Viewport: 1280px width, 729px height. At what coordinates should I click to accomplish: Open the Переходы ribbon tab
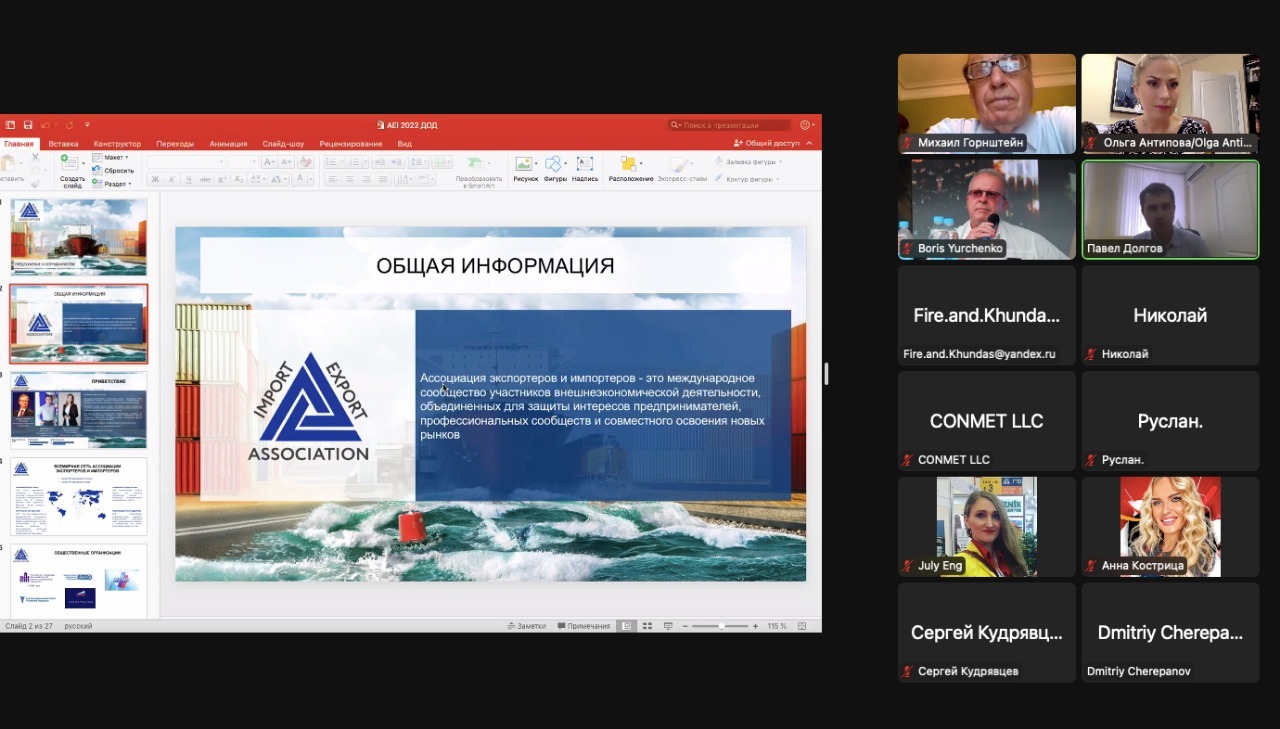pos(175,144)
